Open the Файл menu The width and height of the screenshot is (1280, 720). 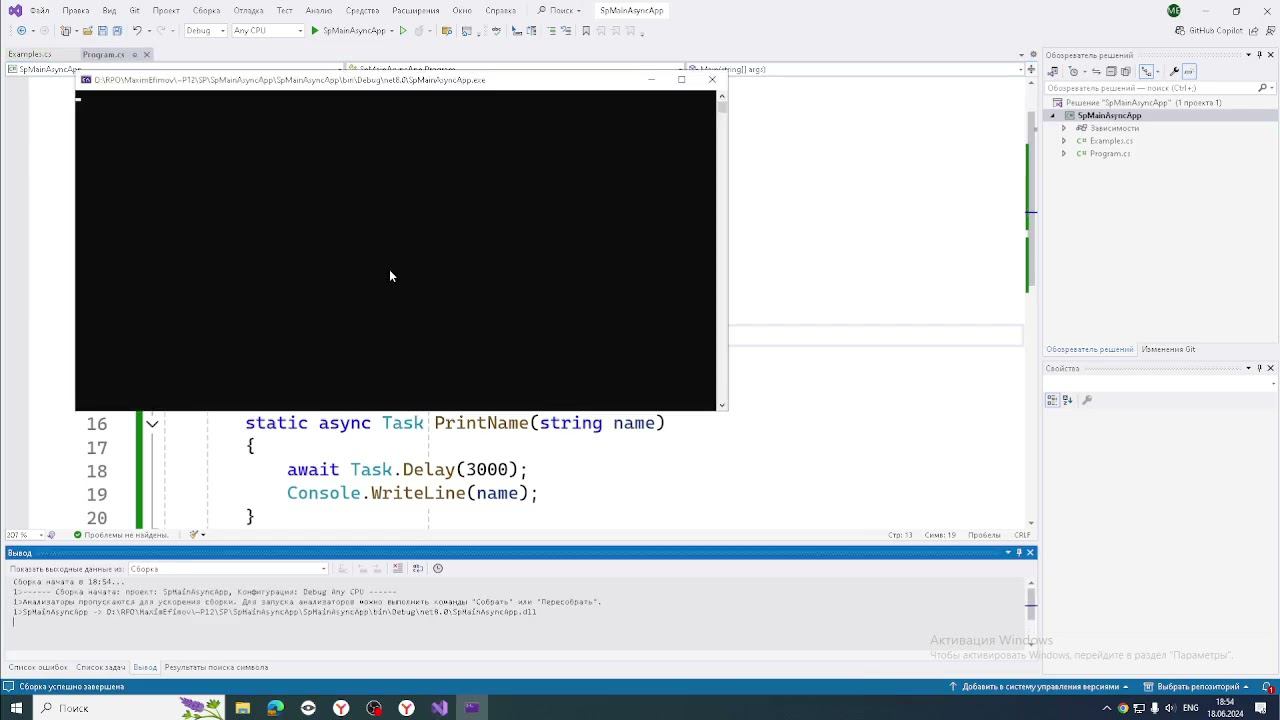(40, 11)
